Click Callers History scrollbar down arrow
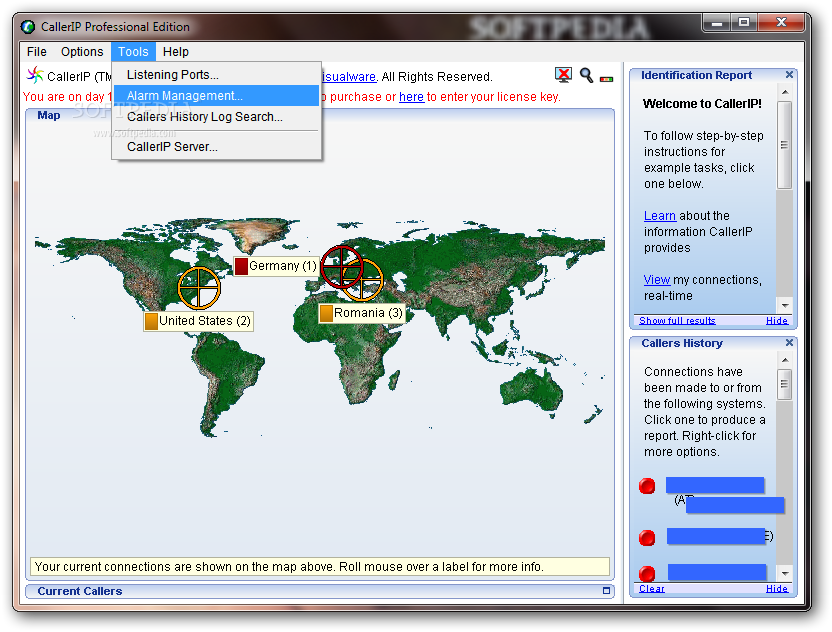Viewport: 832px width, 632px height. click(784, 574)
